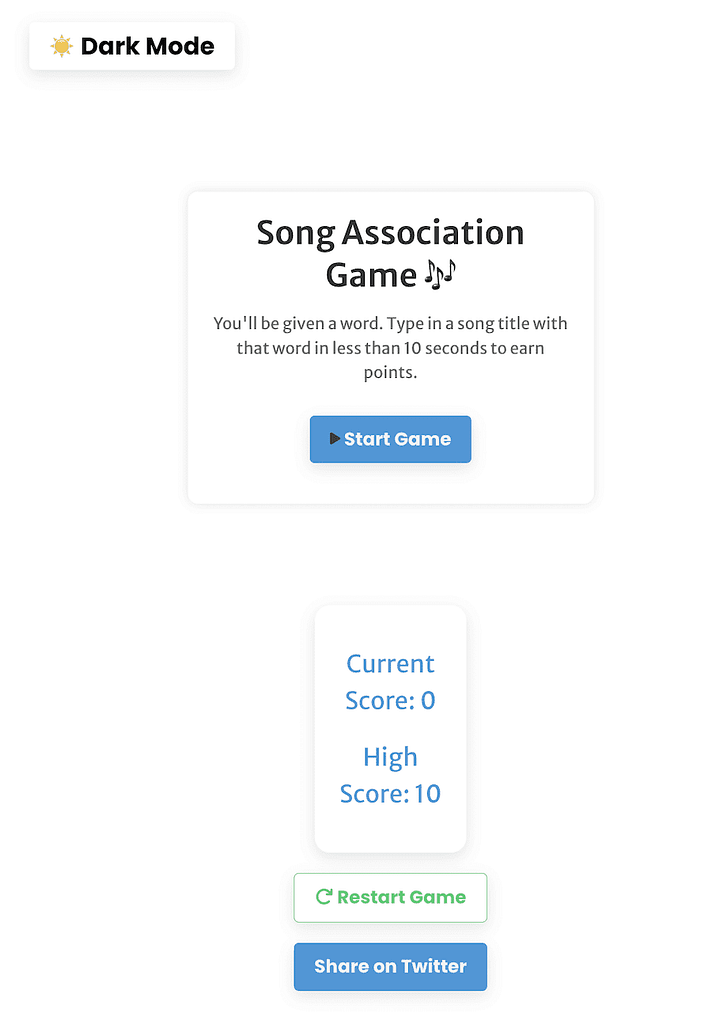Select the play triangle icon on Start Game

click(335, 439)
